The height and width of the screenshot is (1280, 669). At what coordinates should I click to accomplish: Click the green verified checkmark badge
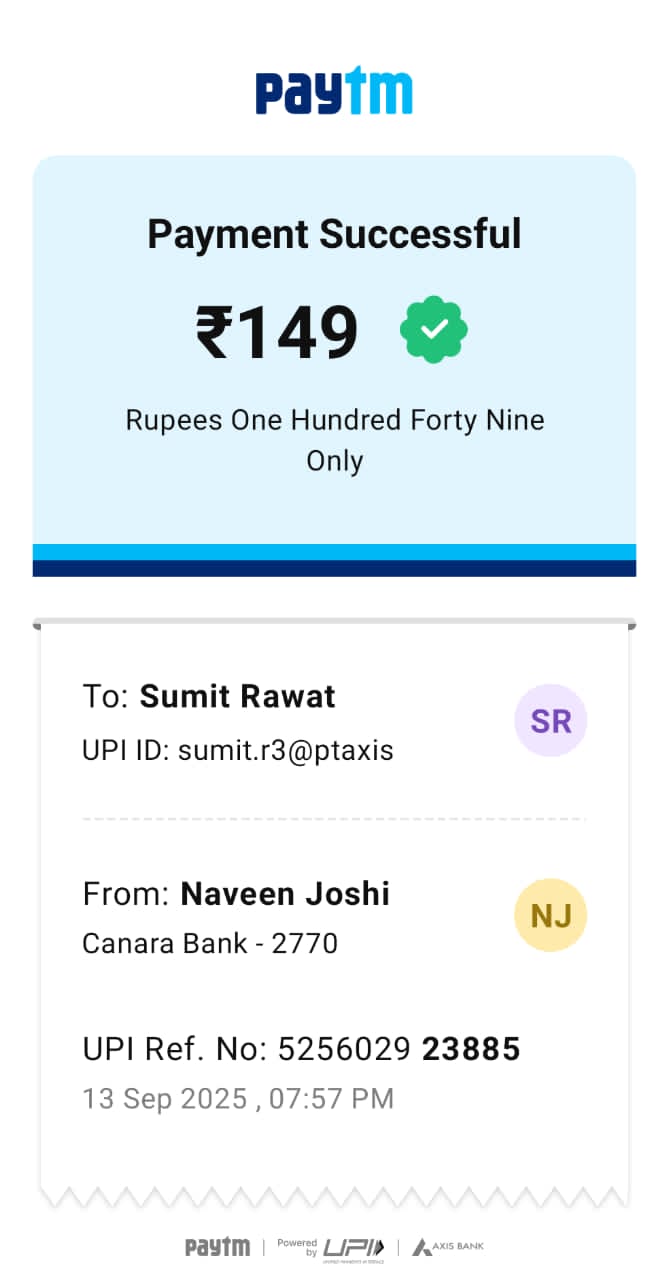(x=434, y=330)
